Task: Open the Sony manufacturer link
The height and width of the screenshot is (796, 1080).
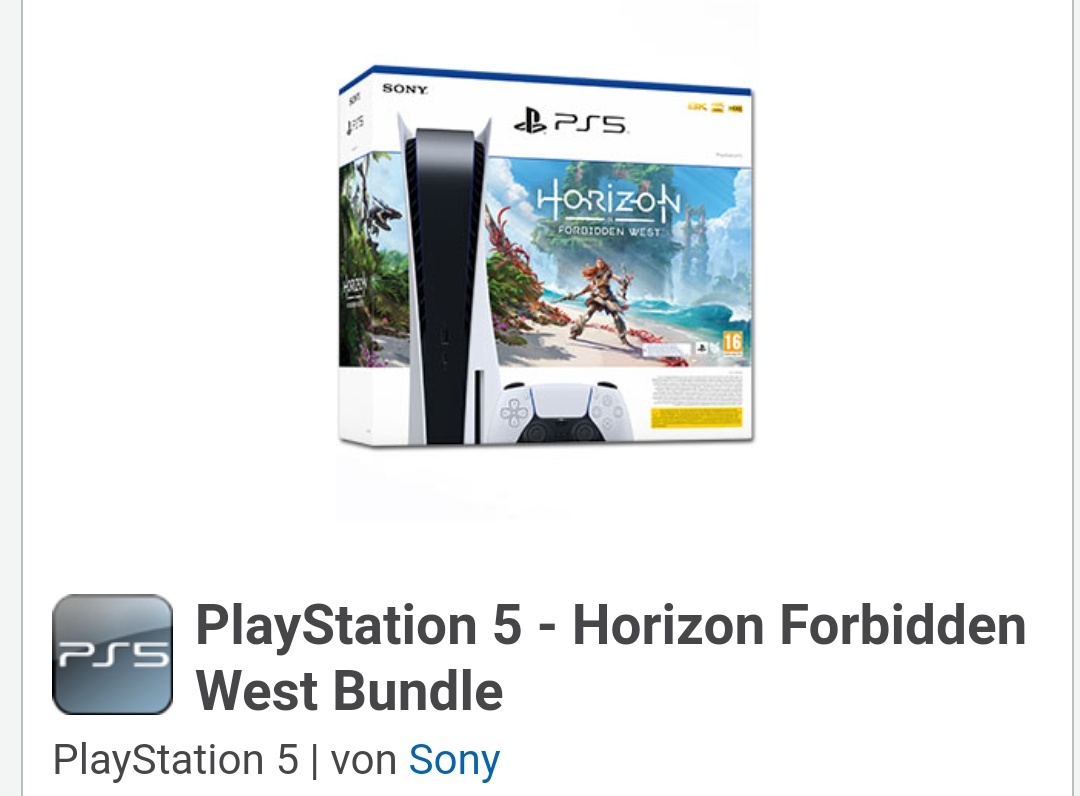Action: (454, 760)
